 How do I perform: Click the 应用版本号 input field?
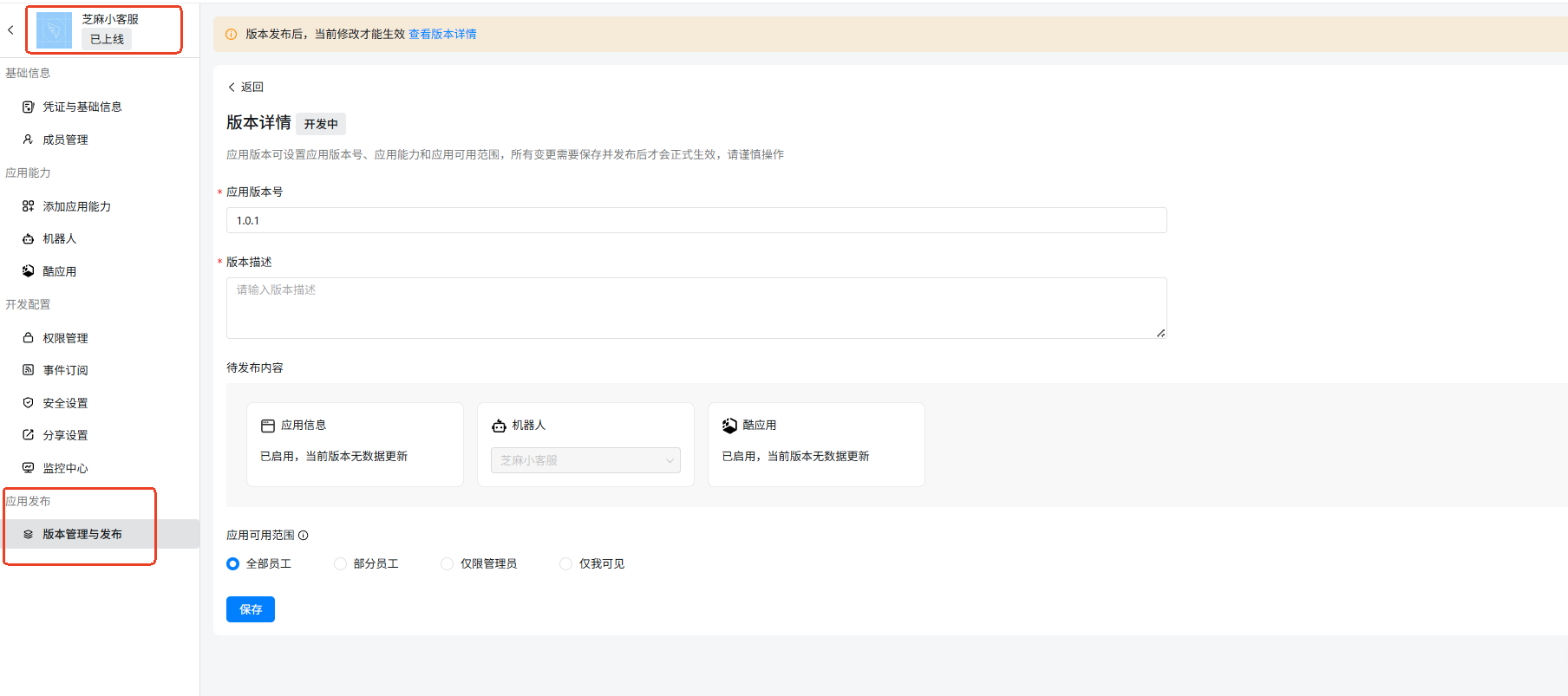click(696, 220)
